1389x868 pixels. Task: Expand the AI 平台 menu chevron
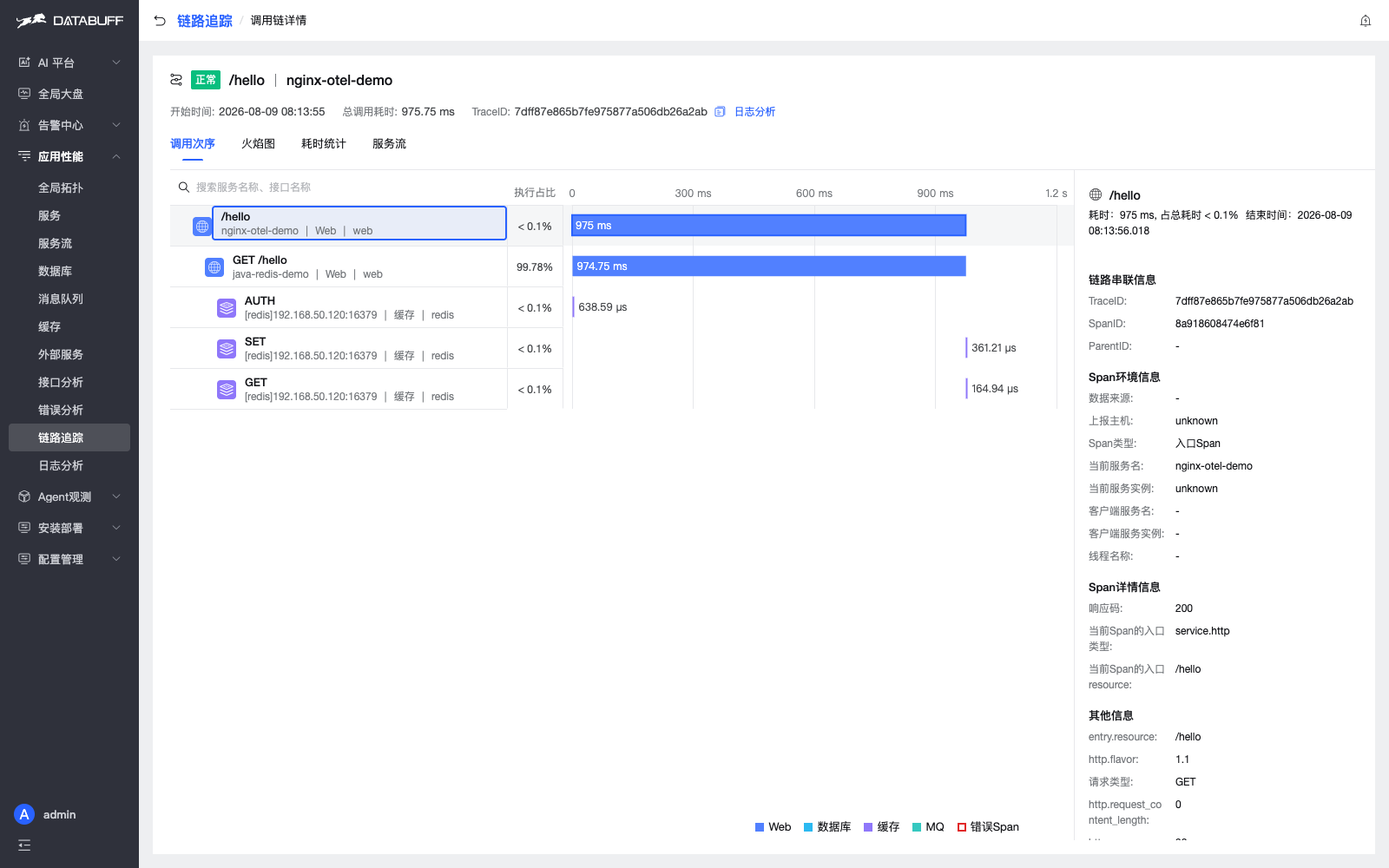[116, 62]
